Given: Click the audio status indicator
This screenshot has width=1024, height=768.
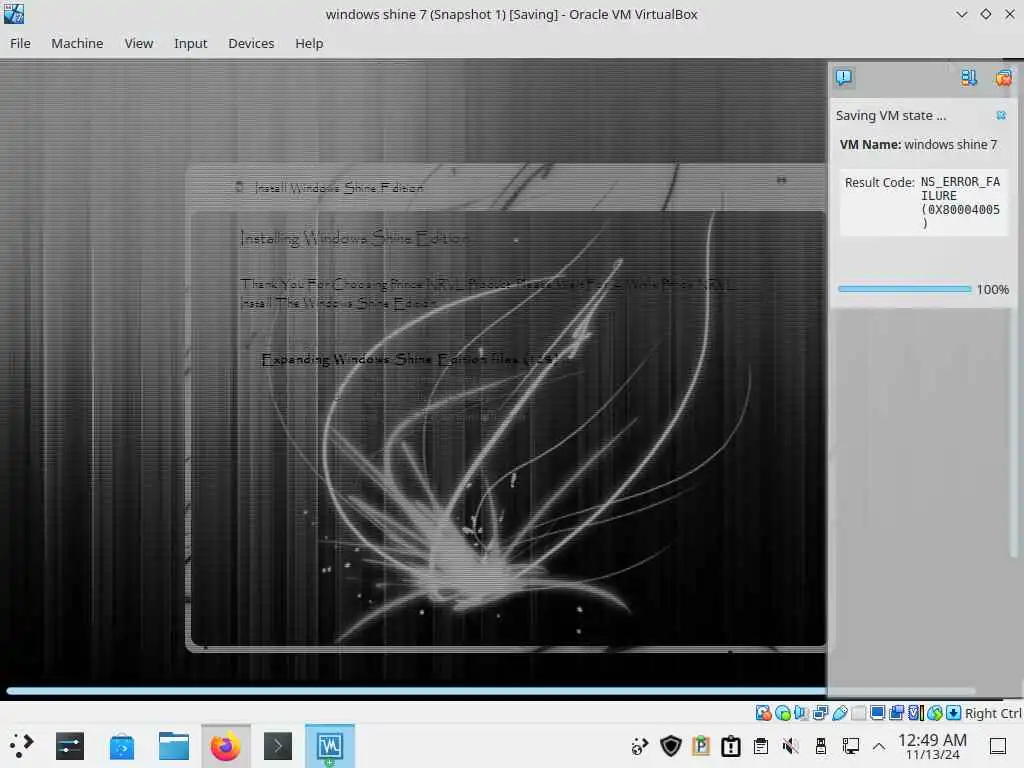Looking at the screenshot, I should 801,712.
